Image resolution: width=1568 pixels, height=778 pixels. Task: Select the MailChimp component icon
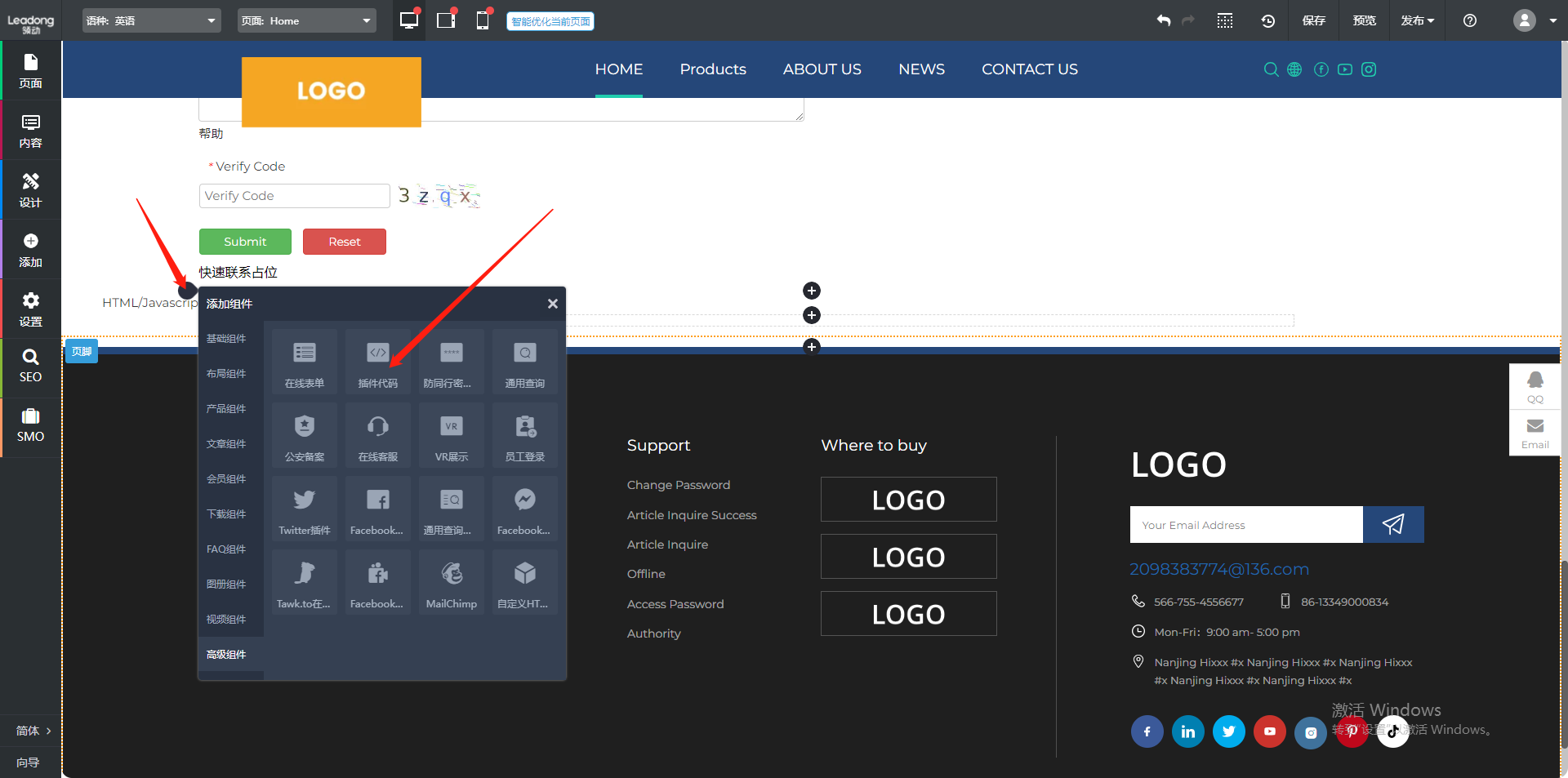point(451,582)
